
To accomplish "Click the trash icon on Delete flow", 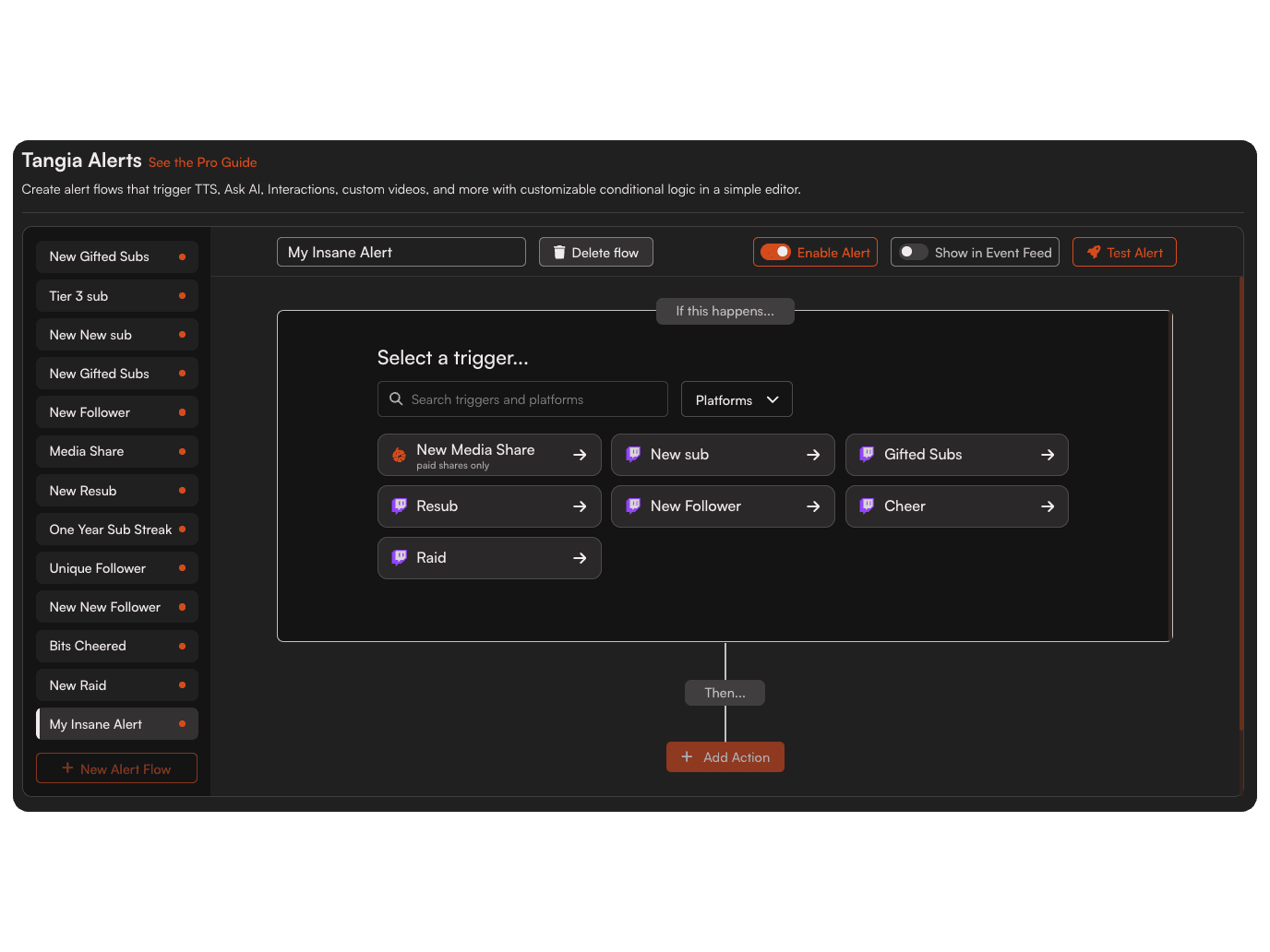I will pos(559,253).
